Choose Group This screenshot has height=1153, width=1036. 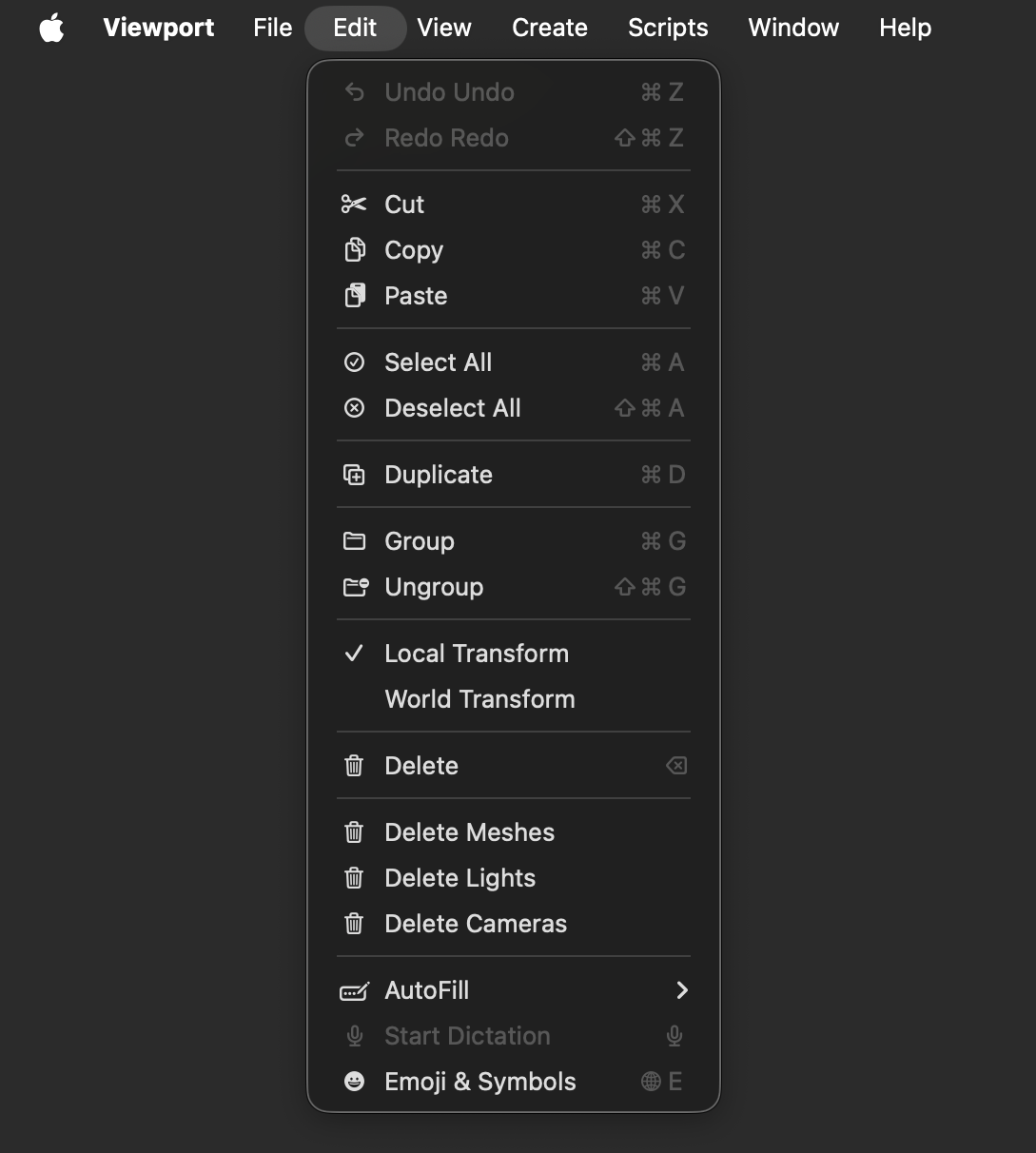click(514, 541)
